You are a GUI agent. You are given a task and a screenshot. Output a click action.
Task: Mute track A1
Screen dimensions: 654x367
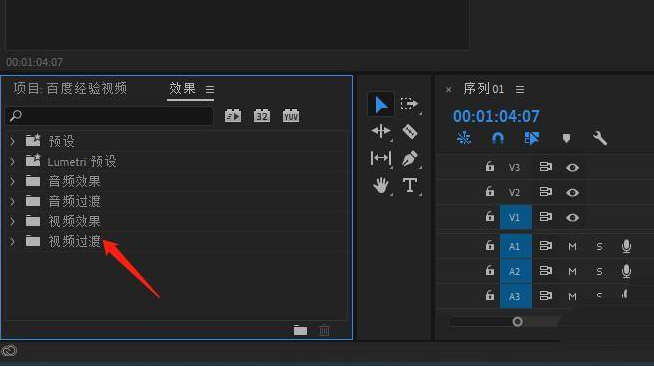click(x=572, y=246)
